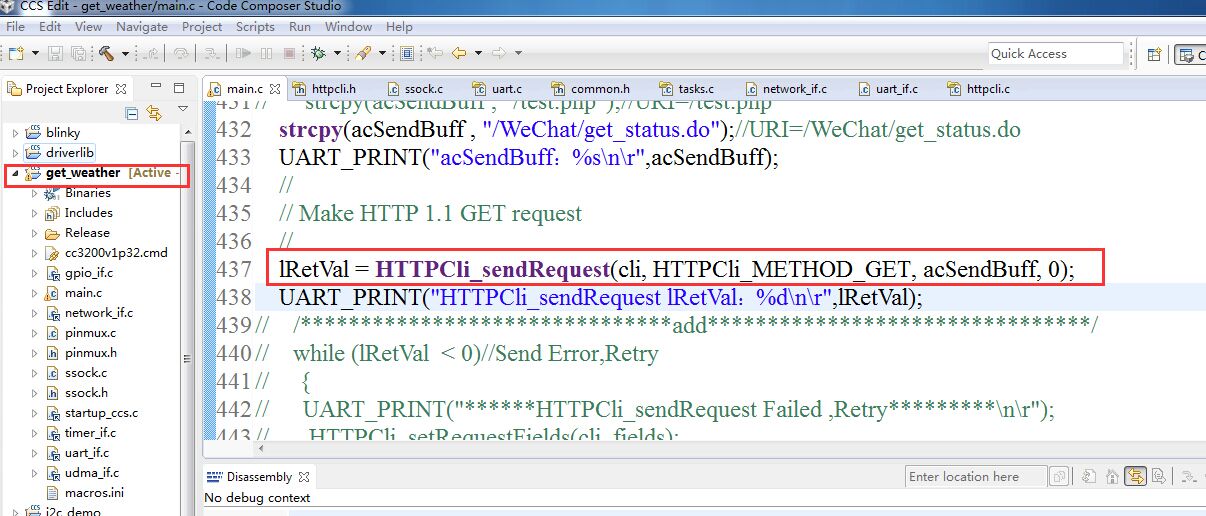Click the Forward navigation arrow
The width and height of the screenshot is (1206, 516).
pos(498,53)
